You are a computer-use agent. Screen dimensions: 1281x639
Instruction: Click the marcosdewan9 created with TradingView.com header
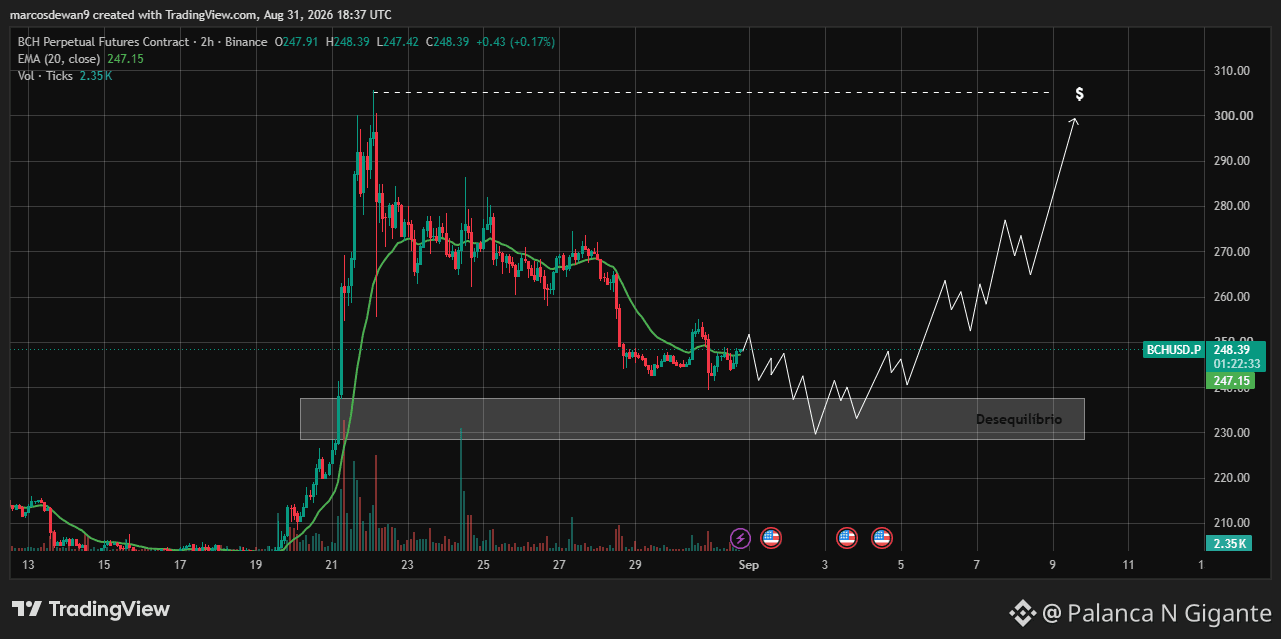tap(201, 14)
